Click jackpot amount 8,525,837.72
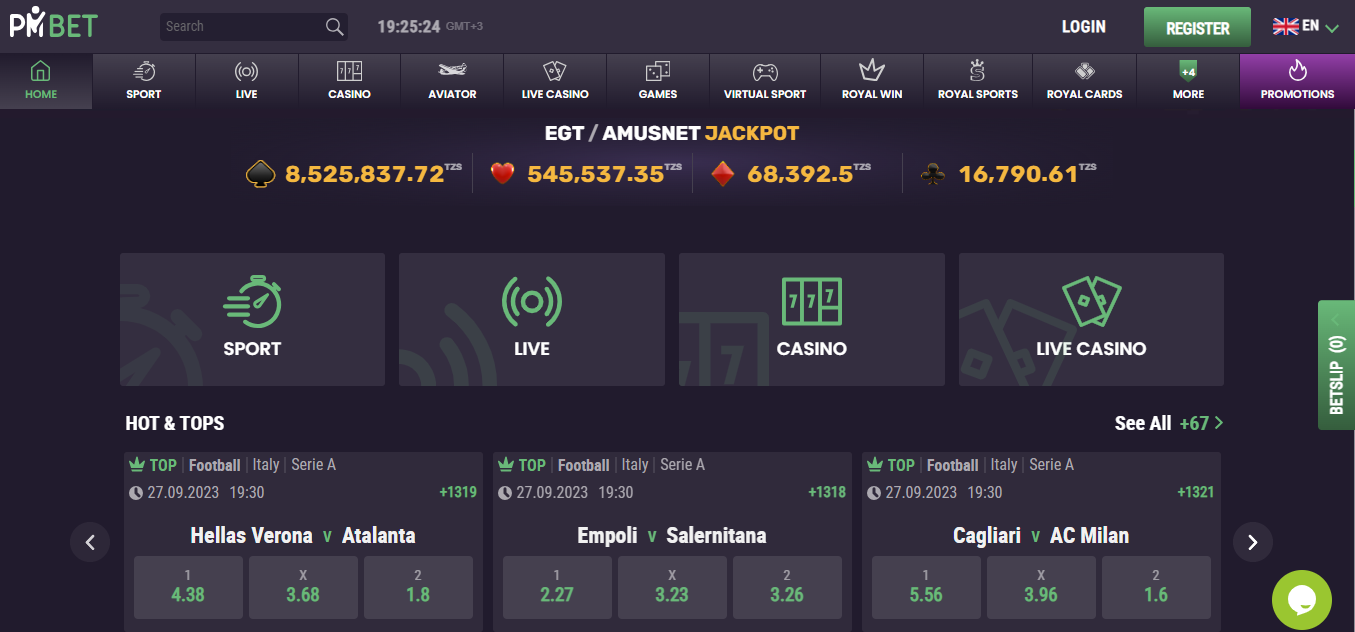Screen dimensions: 1355x632 364,174
